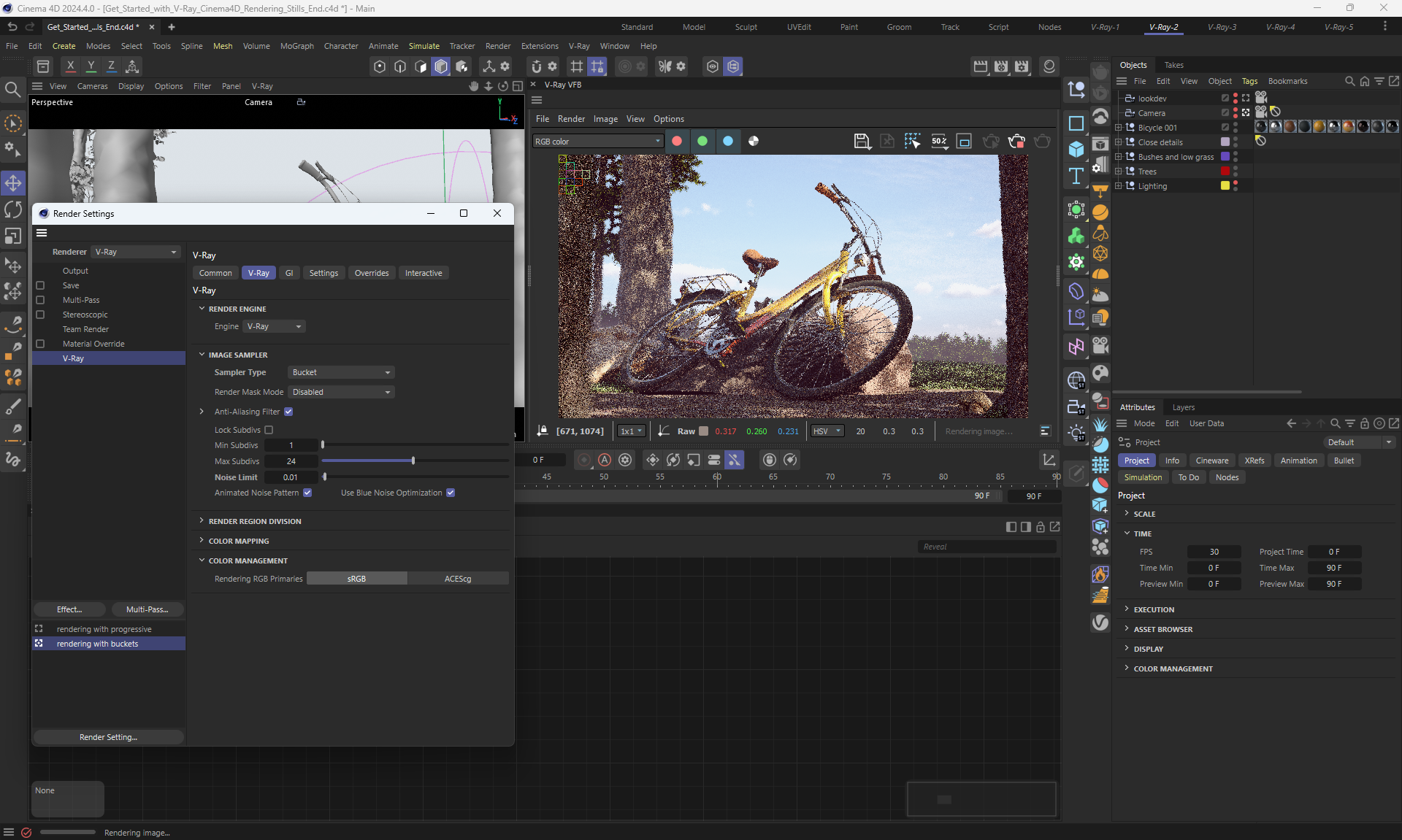
Task: Open the Sampler Type dropdown
Action: (x=341, y=372)
